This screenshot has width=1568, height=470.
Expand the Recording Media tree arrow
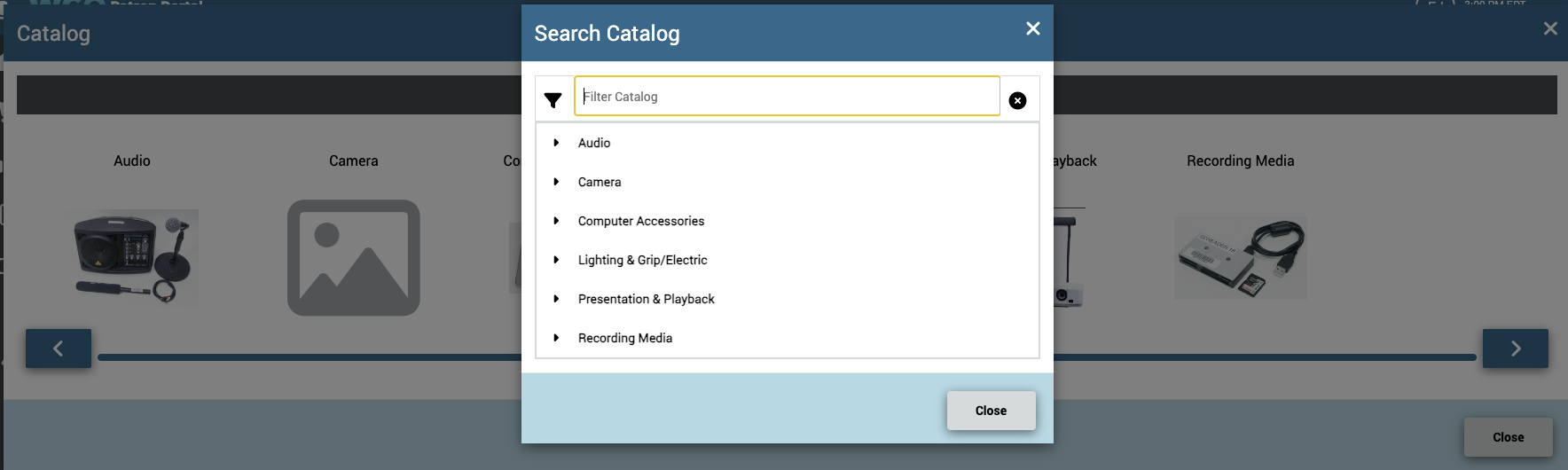556,338
